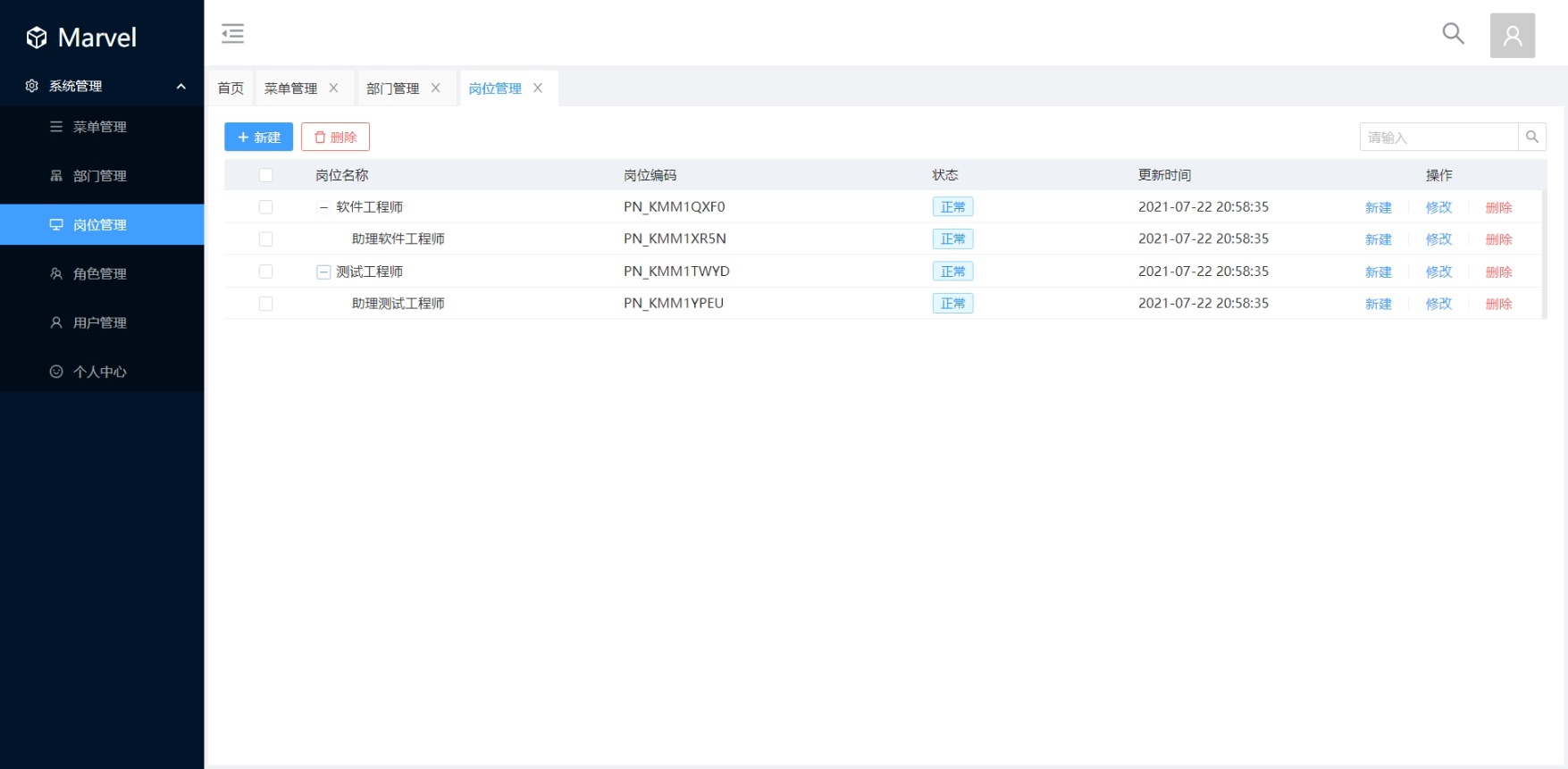Image resolution: width=1568 pixels, height=769 pixels.
Task: Switch to the 部门管理 tab
Action: [392, 88]
